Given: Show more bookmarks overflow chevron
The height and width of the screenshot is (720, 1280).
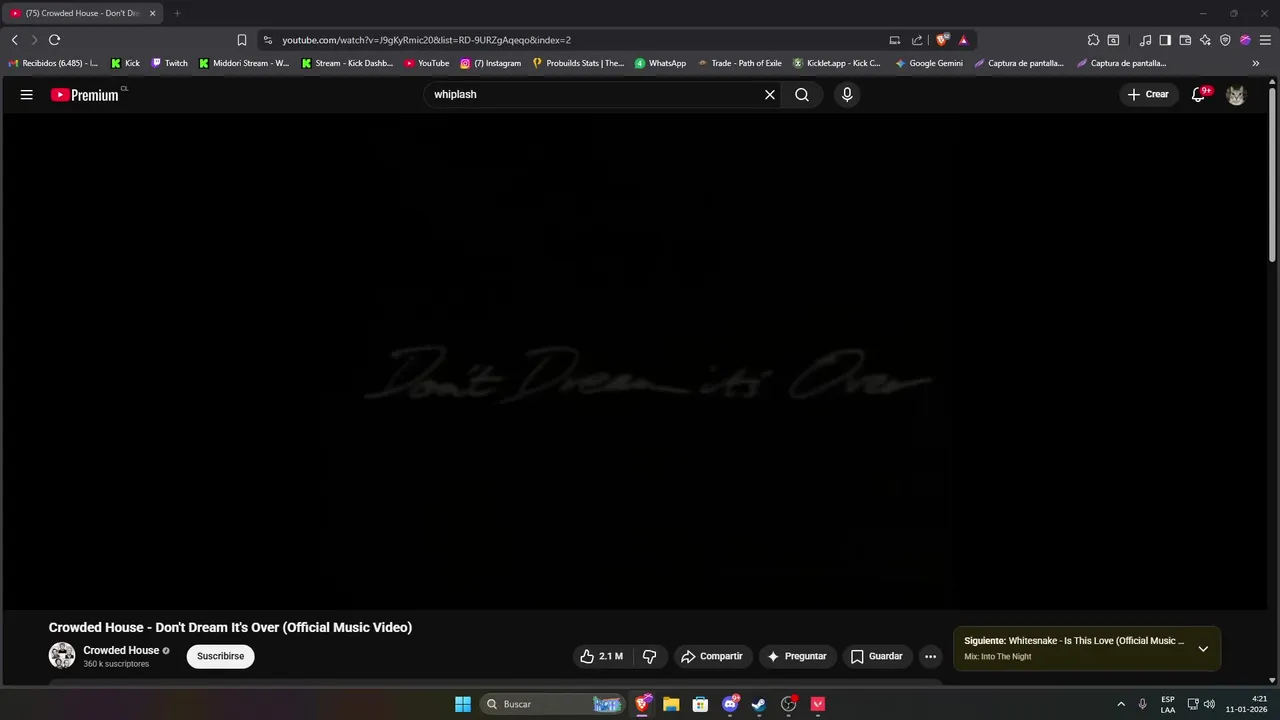Looking at the screenshot, I should [x=1256, y=63].
